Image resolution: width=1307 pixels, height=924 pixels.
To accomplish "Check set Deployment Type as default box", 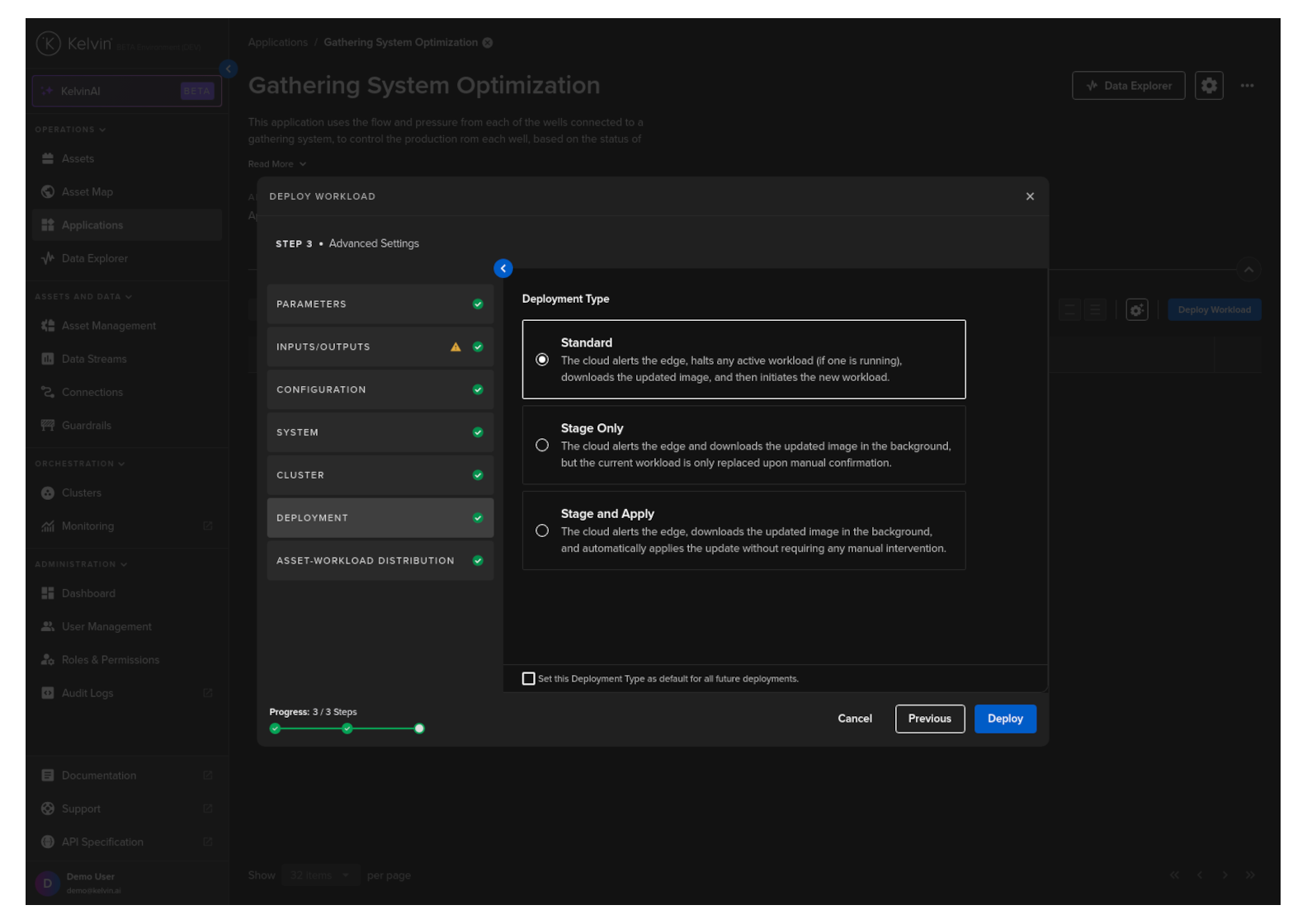I will 529,679.
